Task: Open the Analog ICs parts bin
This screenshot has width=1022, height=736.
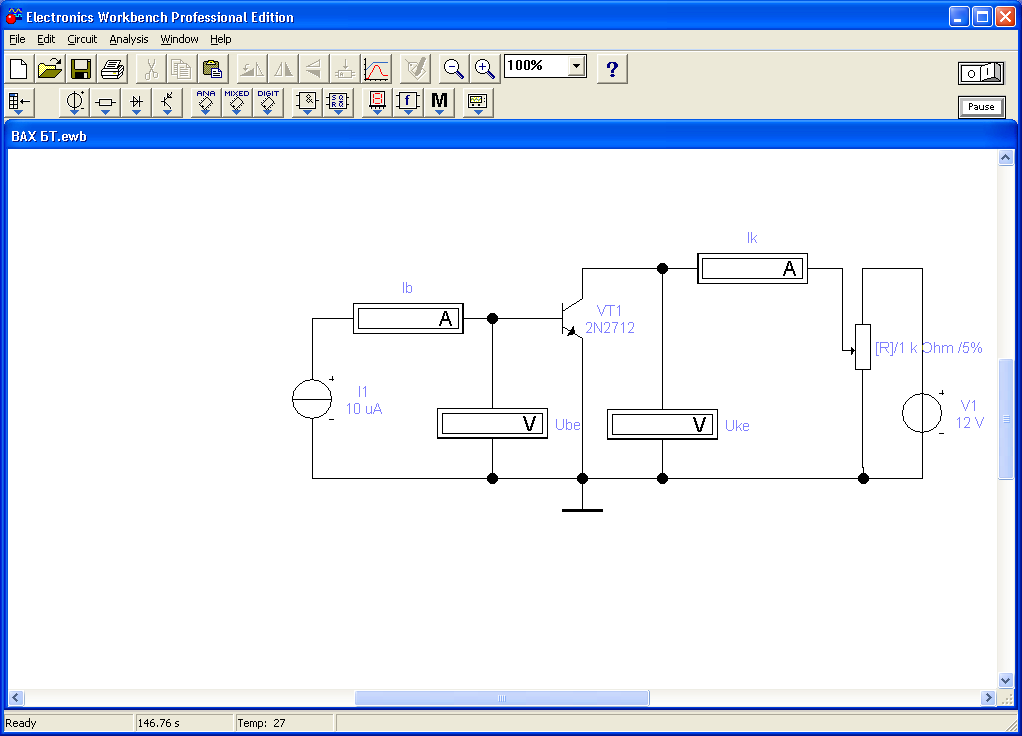Action: 205,102
